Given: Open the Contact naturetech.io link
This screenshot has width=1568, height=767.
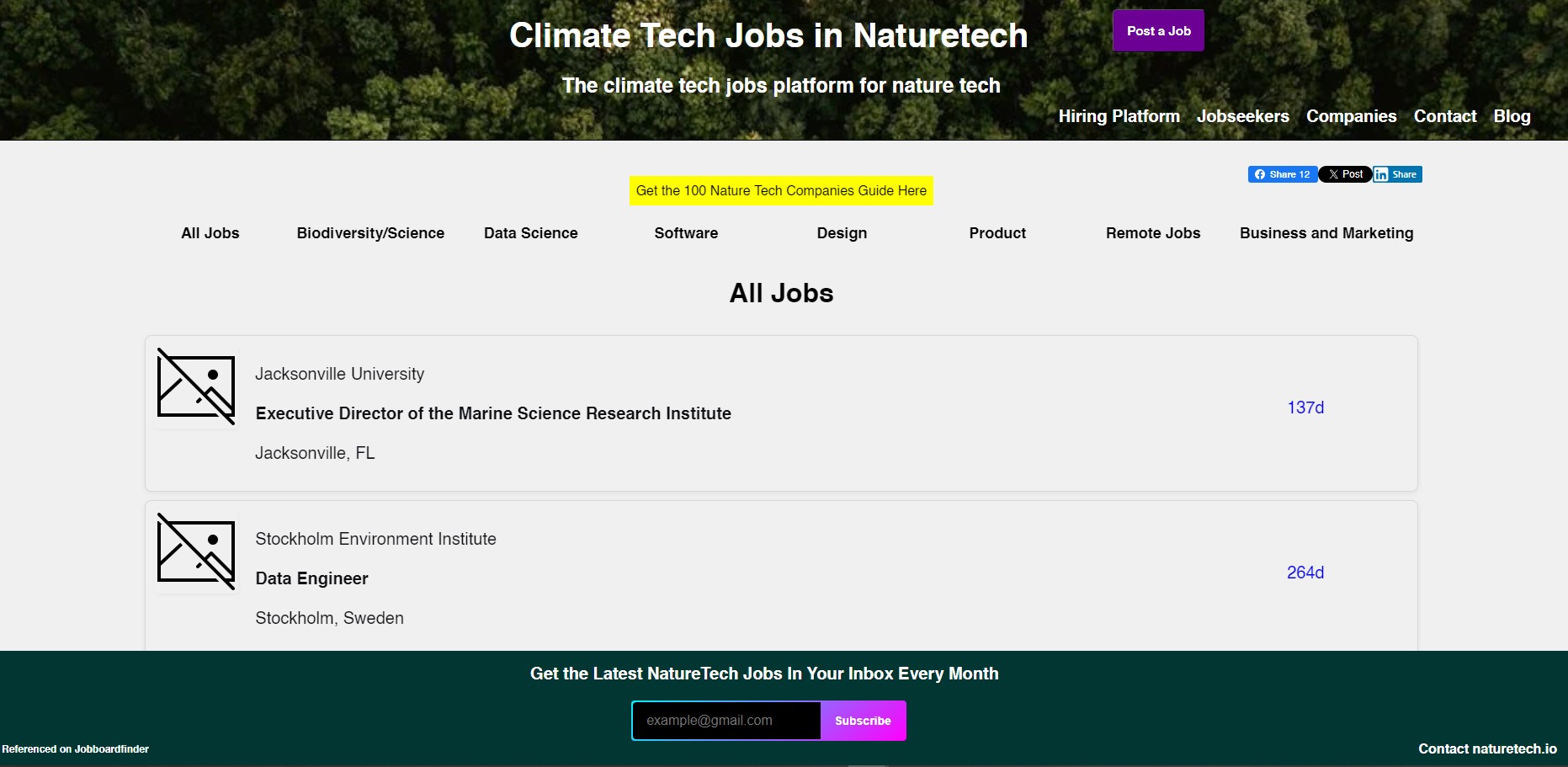Looking at the screenshot, I should click(x=1487, y=748).
